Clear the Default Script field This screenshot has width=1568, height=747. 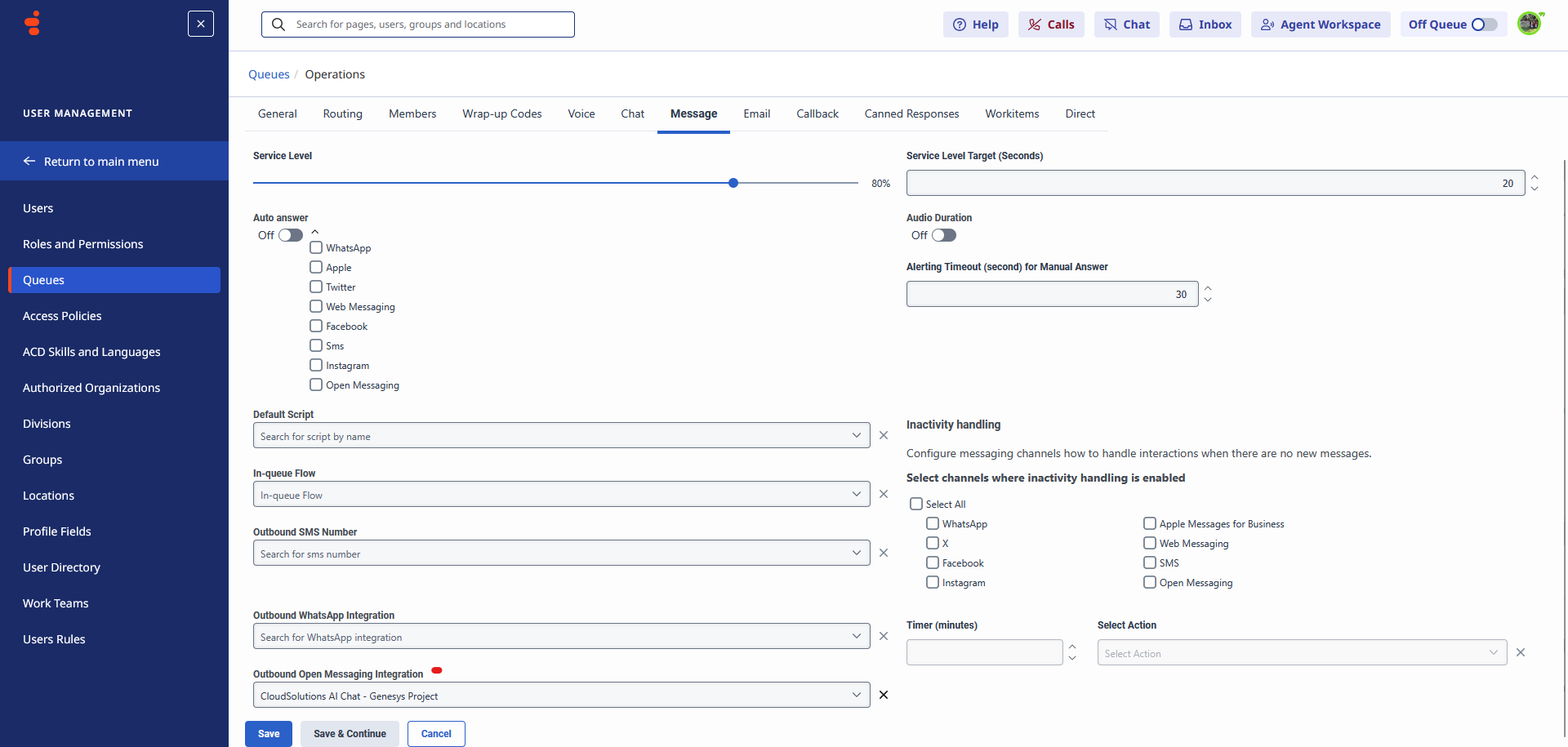coord(884,436)
